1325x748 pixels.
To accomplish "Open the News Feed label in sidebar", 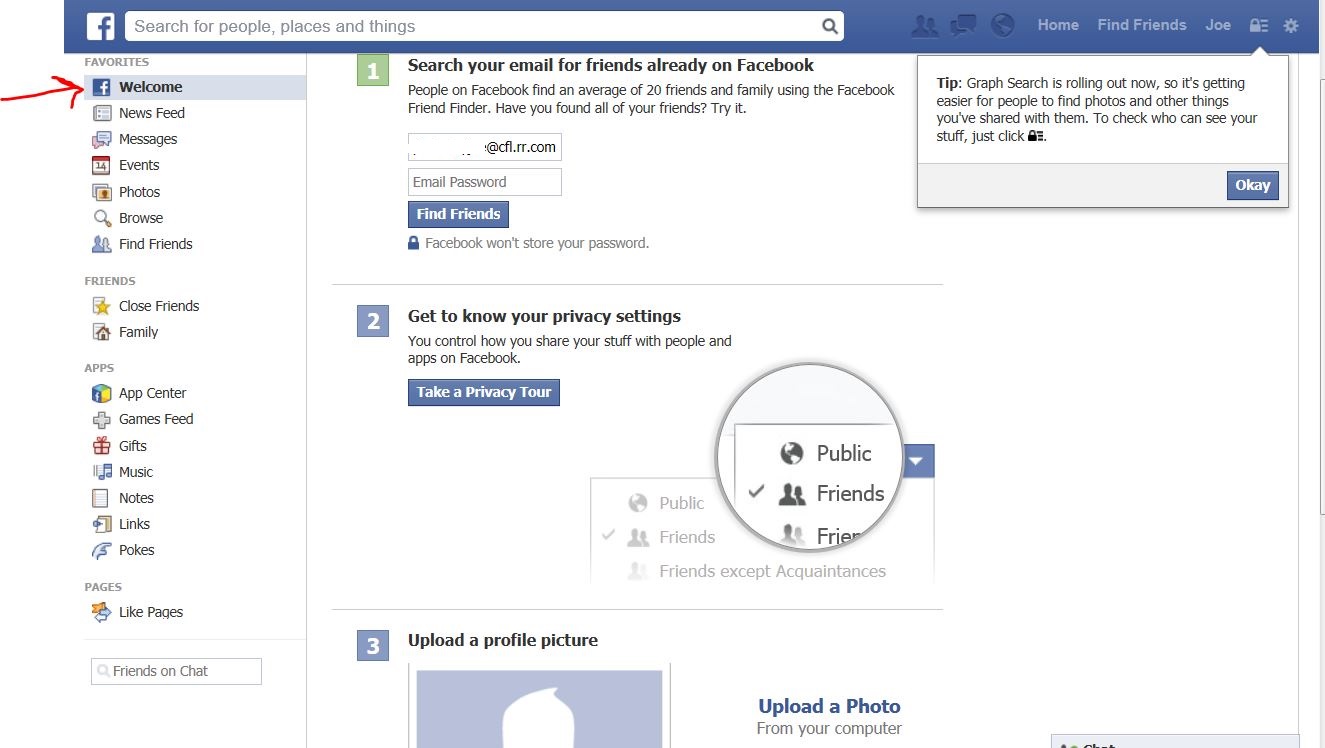I will click(152, 113).
